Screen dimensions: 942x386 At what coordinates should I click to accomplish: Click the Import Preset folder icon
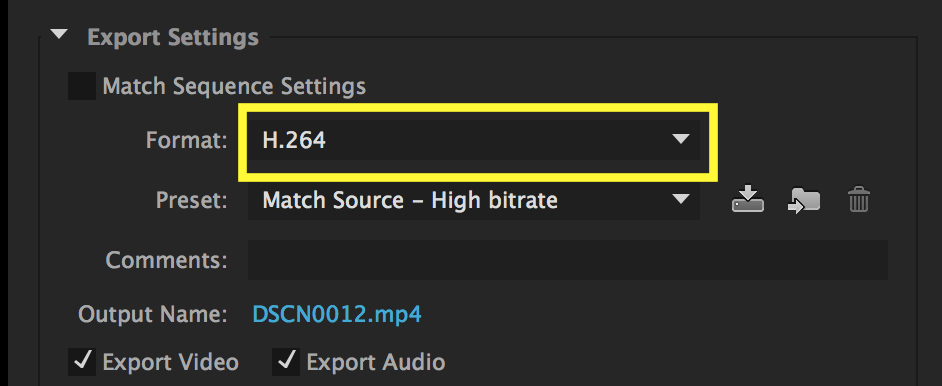(x=804, y=200)
